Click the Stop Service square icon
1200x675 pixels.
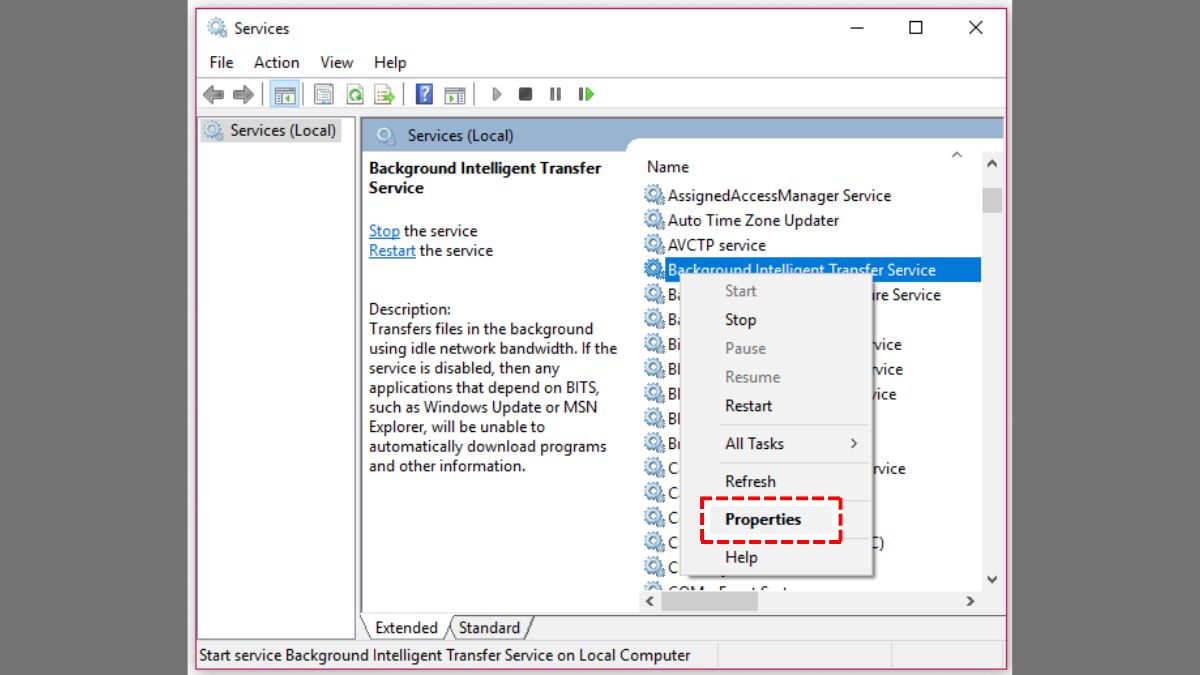pyautogui.click(x=525, y=94)
